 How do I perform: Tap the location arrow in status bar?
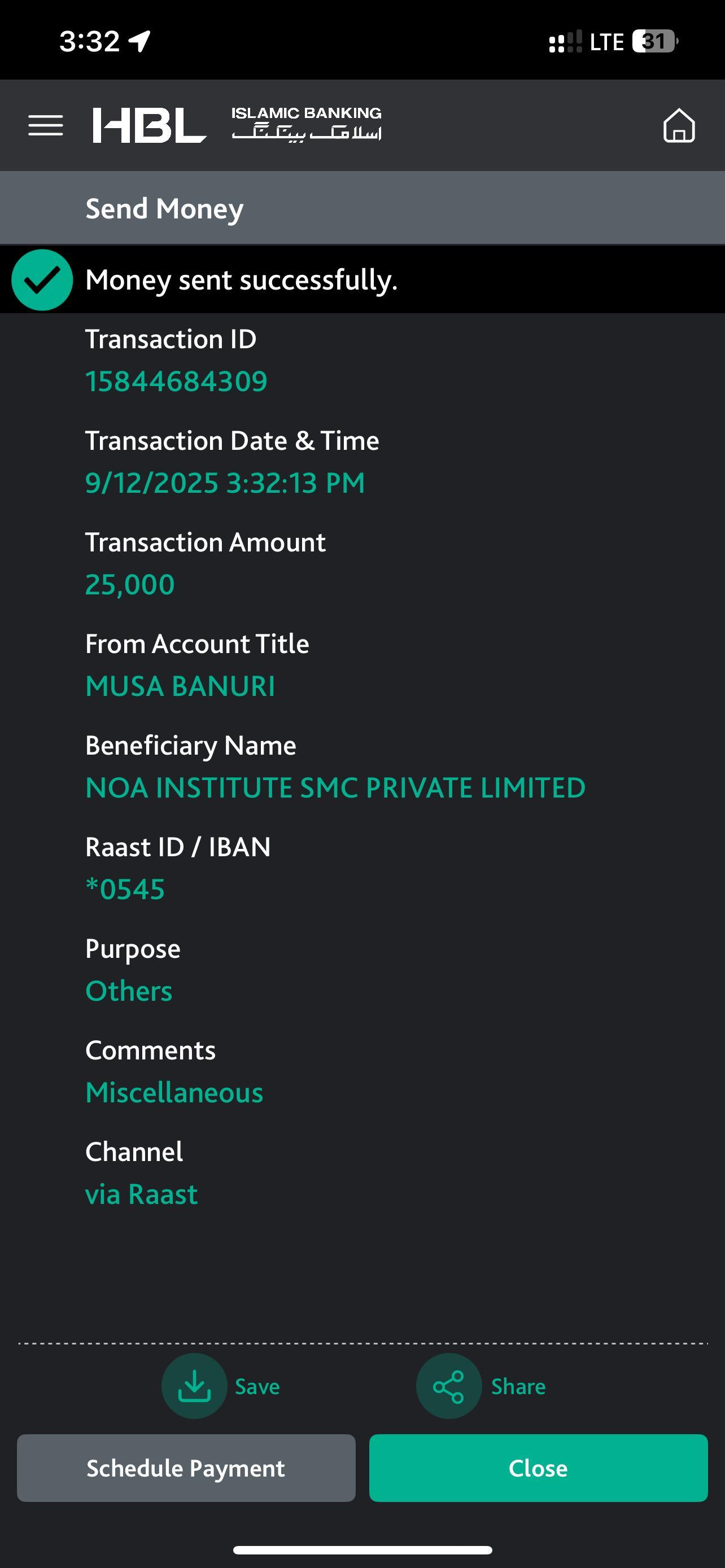140,41
